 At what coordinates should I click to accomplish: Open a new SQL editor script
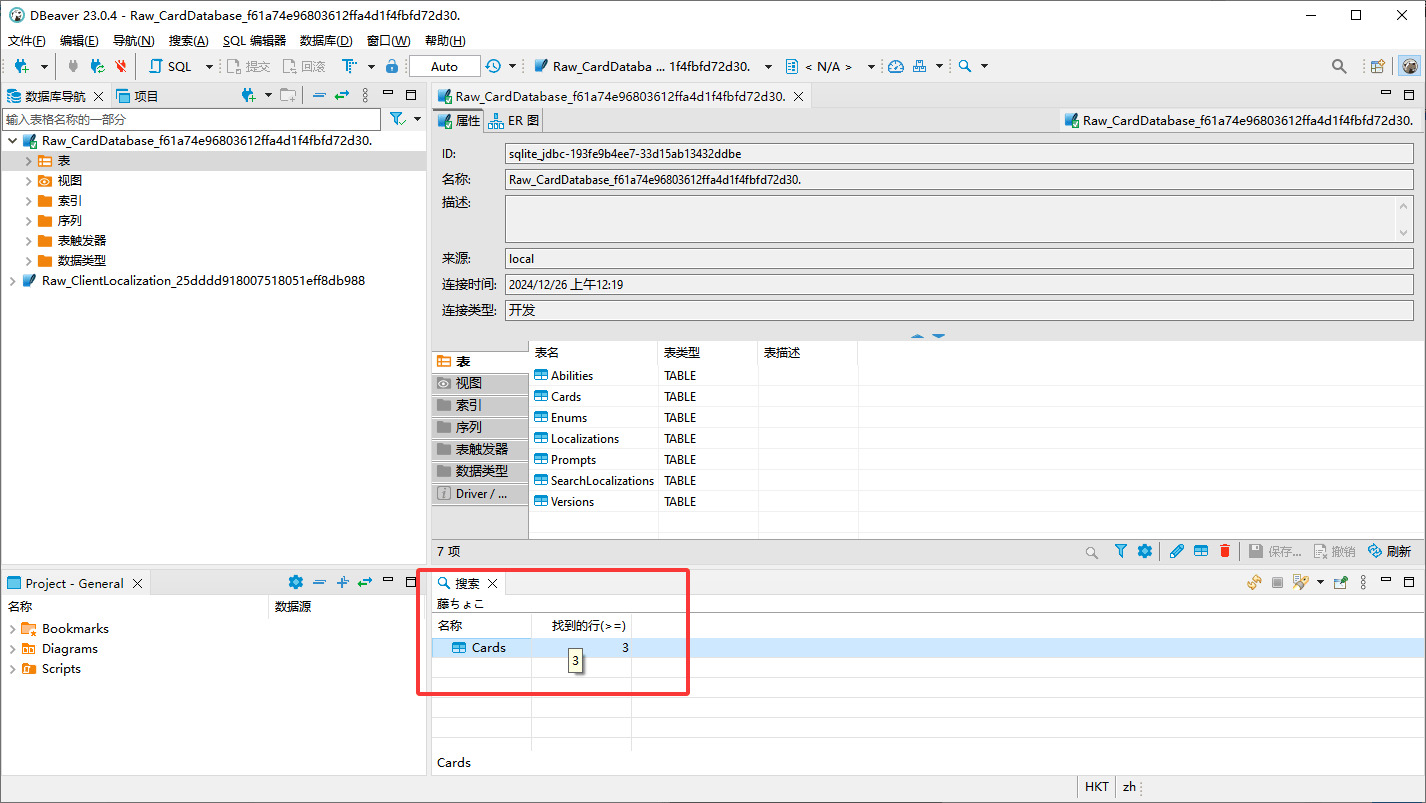(171, 66)
